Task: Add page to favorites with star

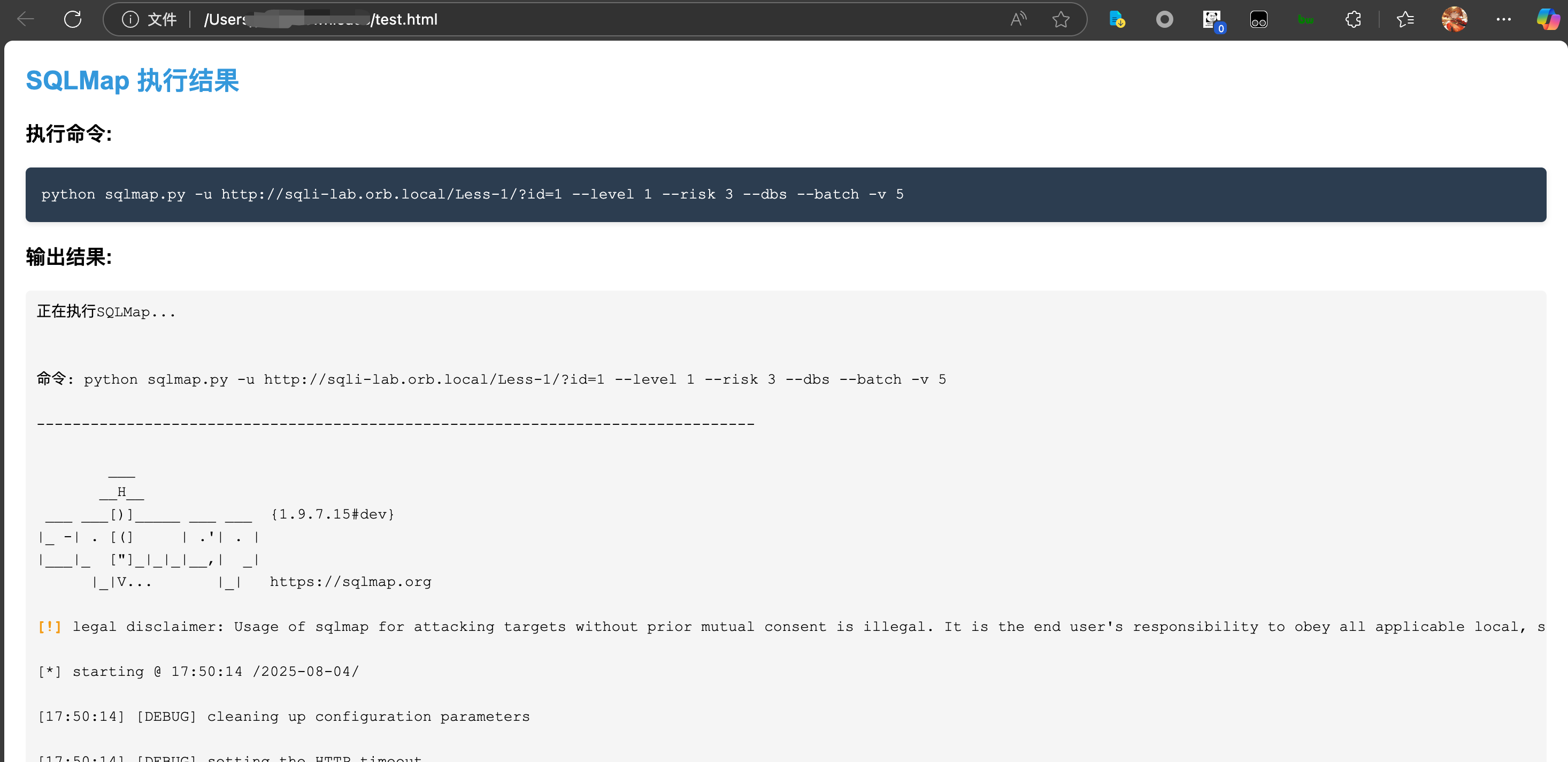Action: point(1060,19)
